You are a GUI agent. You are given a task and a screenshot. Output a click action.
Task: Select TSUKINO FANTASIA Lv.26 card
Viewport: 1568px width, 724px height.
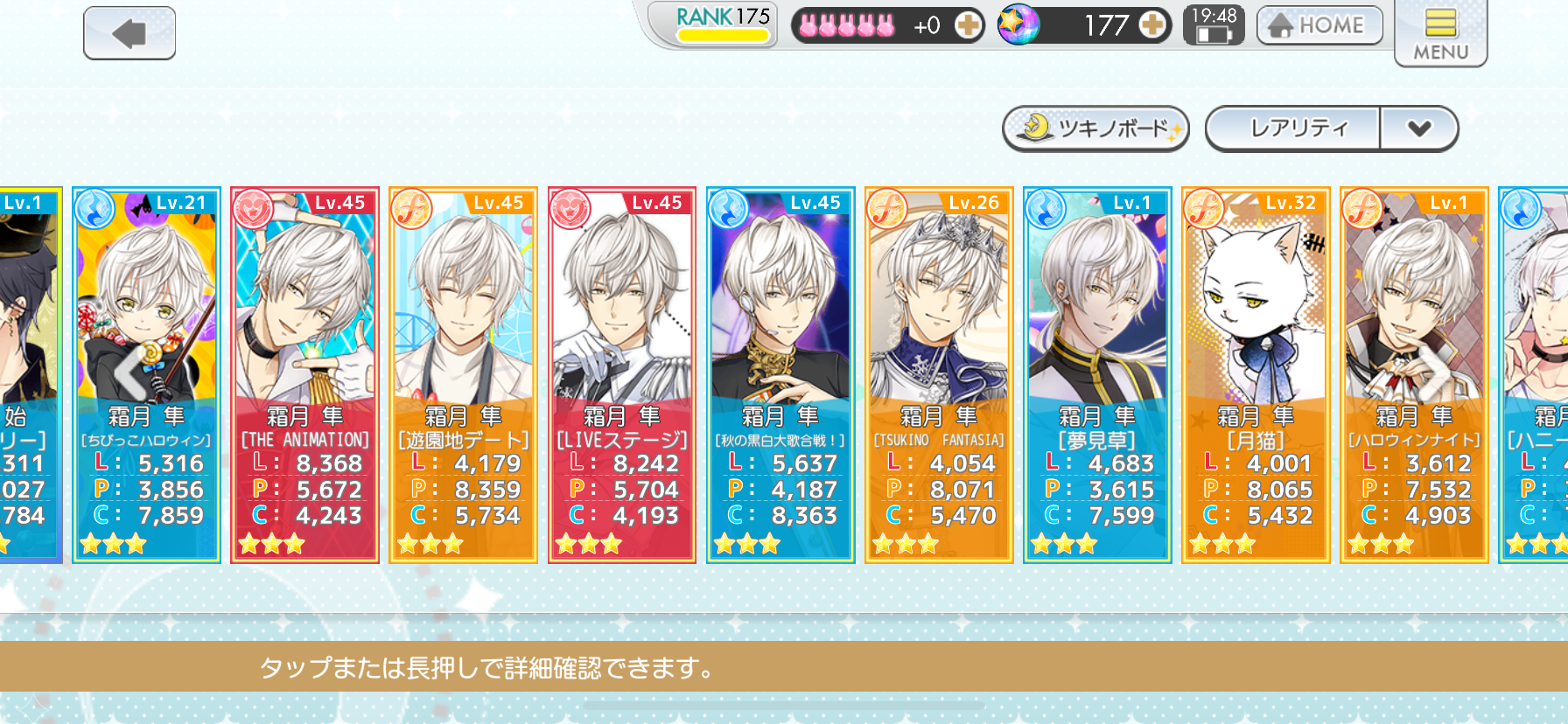(939, 375)
